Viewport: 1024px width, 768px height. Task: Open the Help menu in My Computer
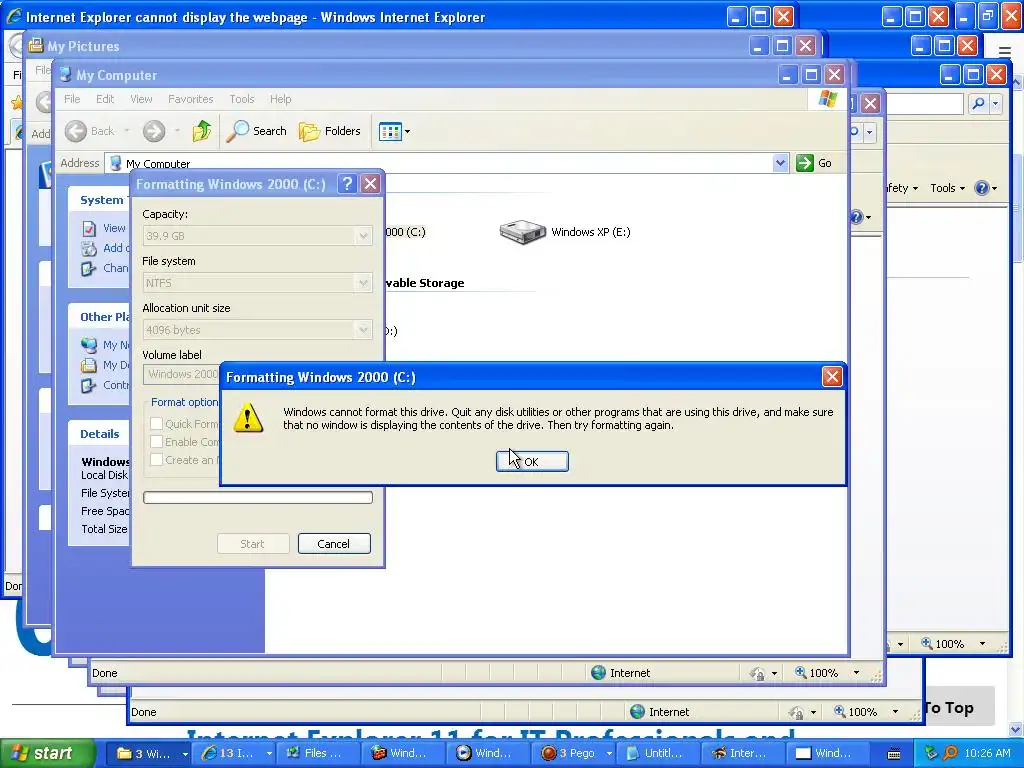pos(280,99)
